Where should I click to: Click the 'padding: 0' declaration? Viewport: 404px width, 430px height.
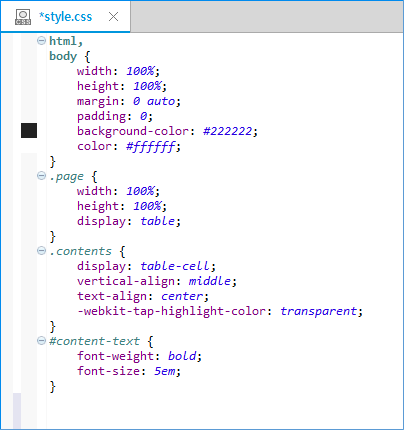[x=115, y=116]
